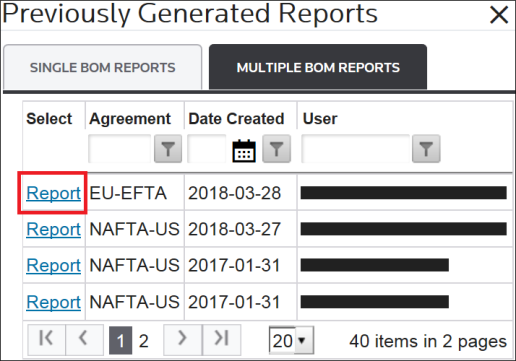Focus the User filter text box
The height and width of the screenshot is (361, 516).
356,149
